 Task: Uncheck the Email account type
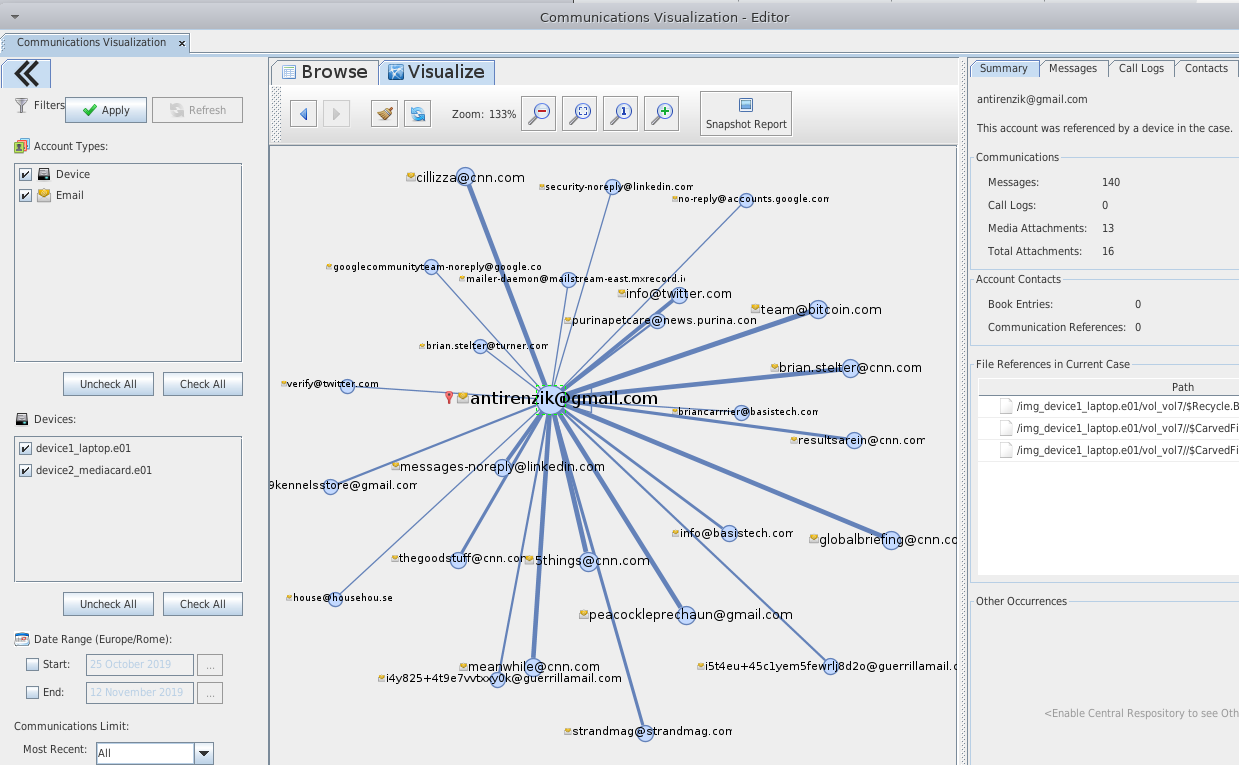click(x=26, y=195)
